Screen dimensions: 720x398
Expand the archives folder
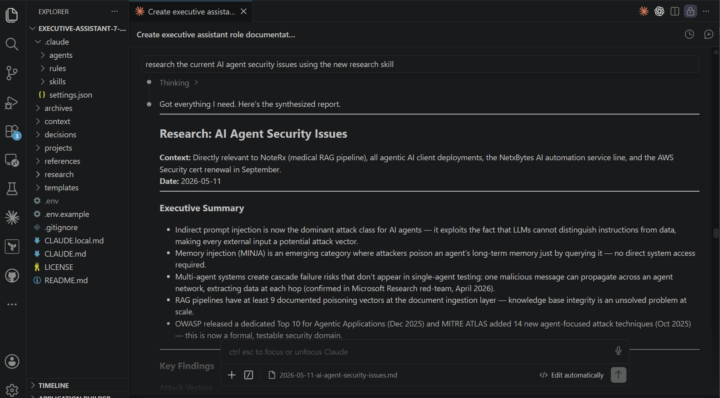pos(77,108)
